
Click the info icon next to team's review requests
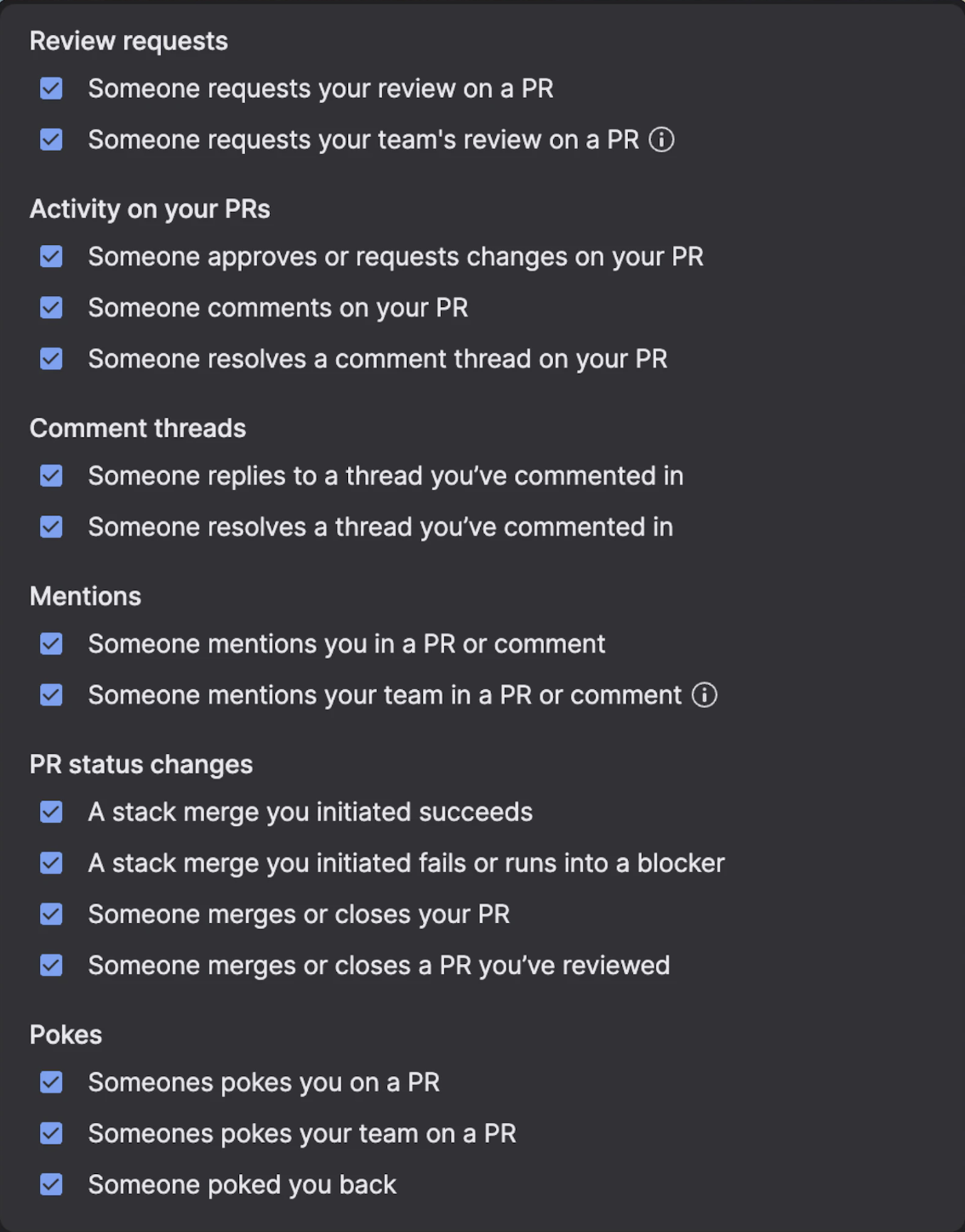point(662,140)
